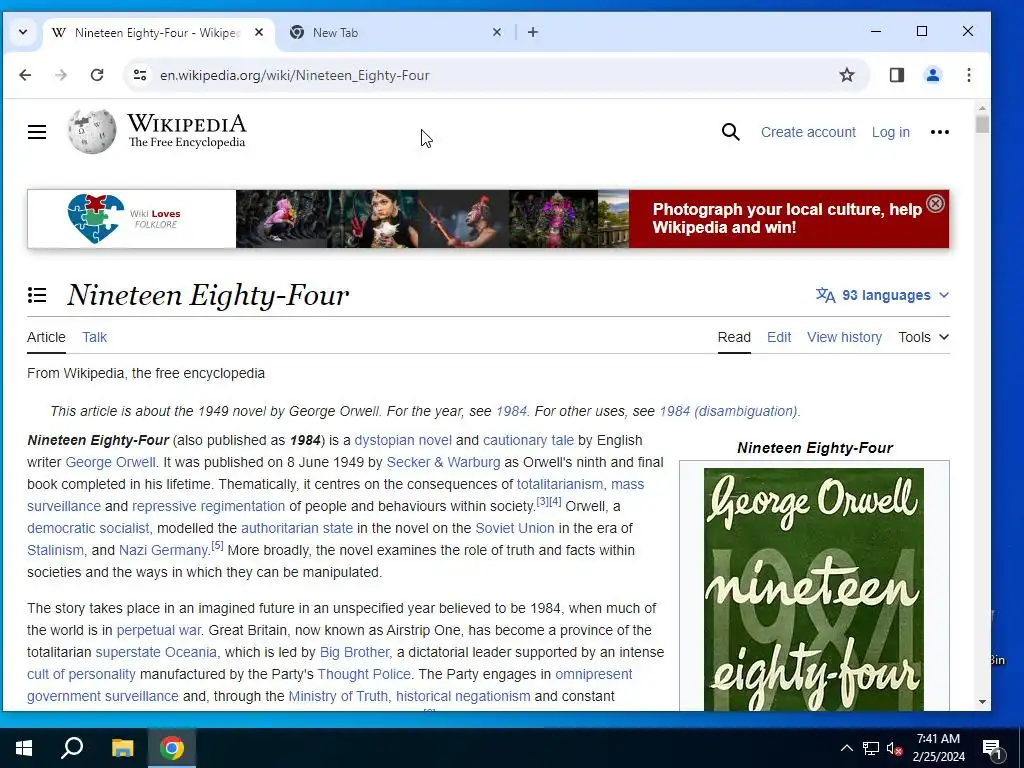Open the Nazi Germany link
The image size is (1024, 768).
tap(163, 551)
